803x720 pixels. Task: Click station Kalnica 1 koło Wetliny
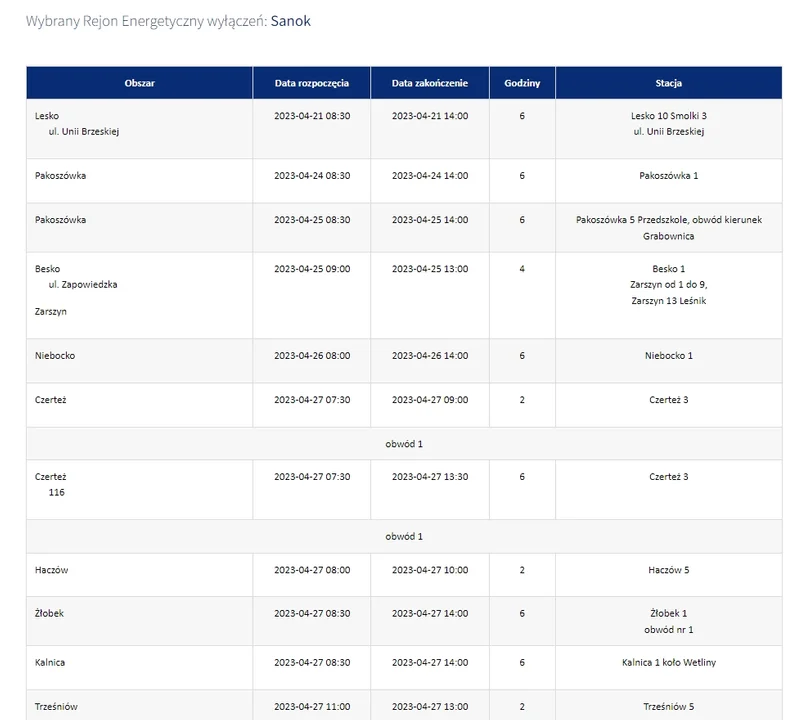coord(668,663)
